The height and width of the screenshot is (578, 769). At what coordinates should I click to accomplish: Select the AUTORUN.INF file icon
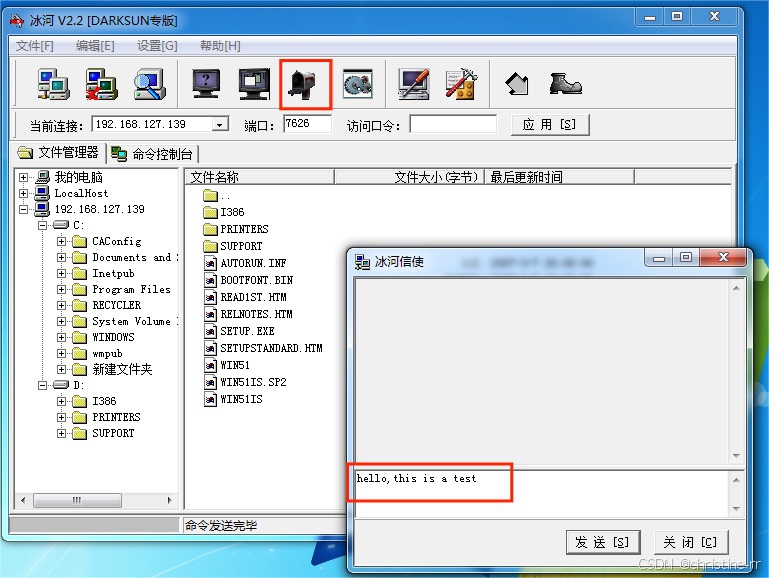click(210, 263)
